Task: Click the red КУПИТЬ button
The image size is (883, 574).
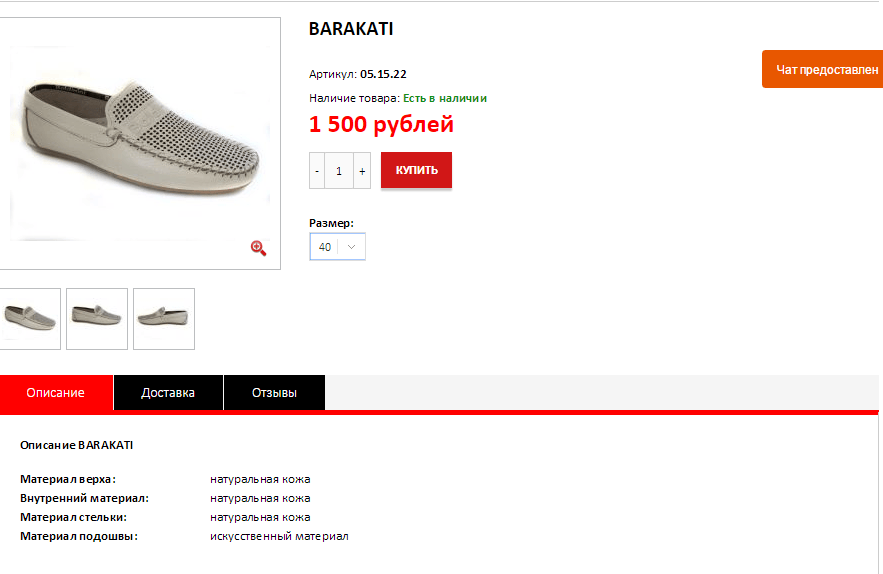Action: [416, 170]
